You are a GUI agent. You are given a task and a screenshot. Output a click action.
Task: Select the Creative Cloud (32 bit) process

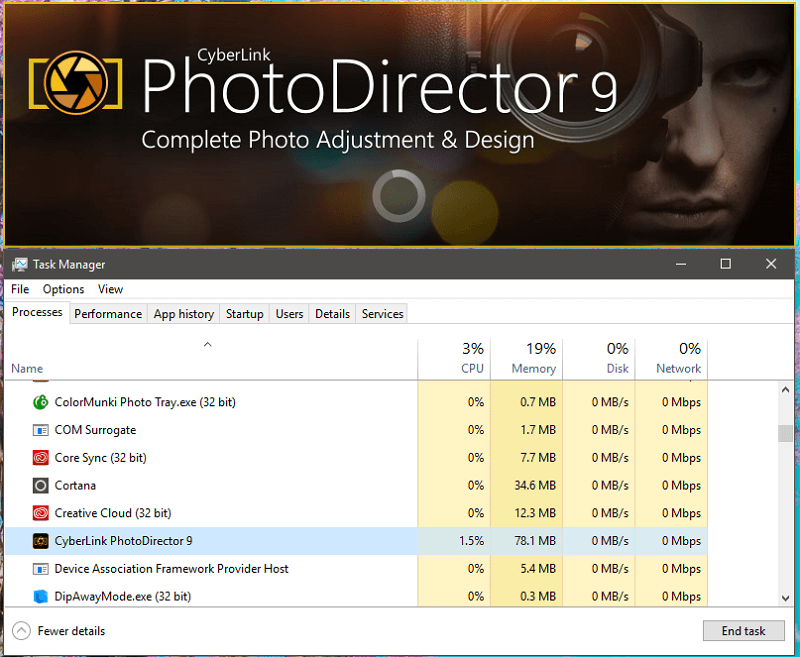[356, 513]
